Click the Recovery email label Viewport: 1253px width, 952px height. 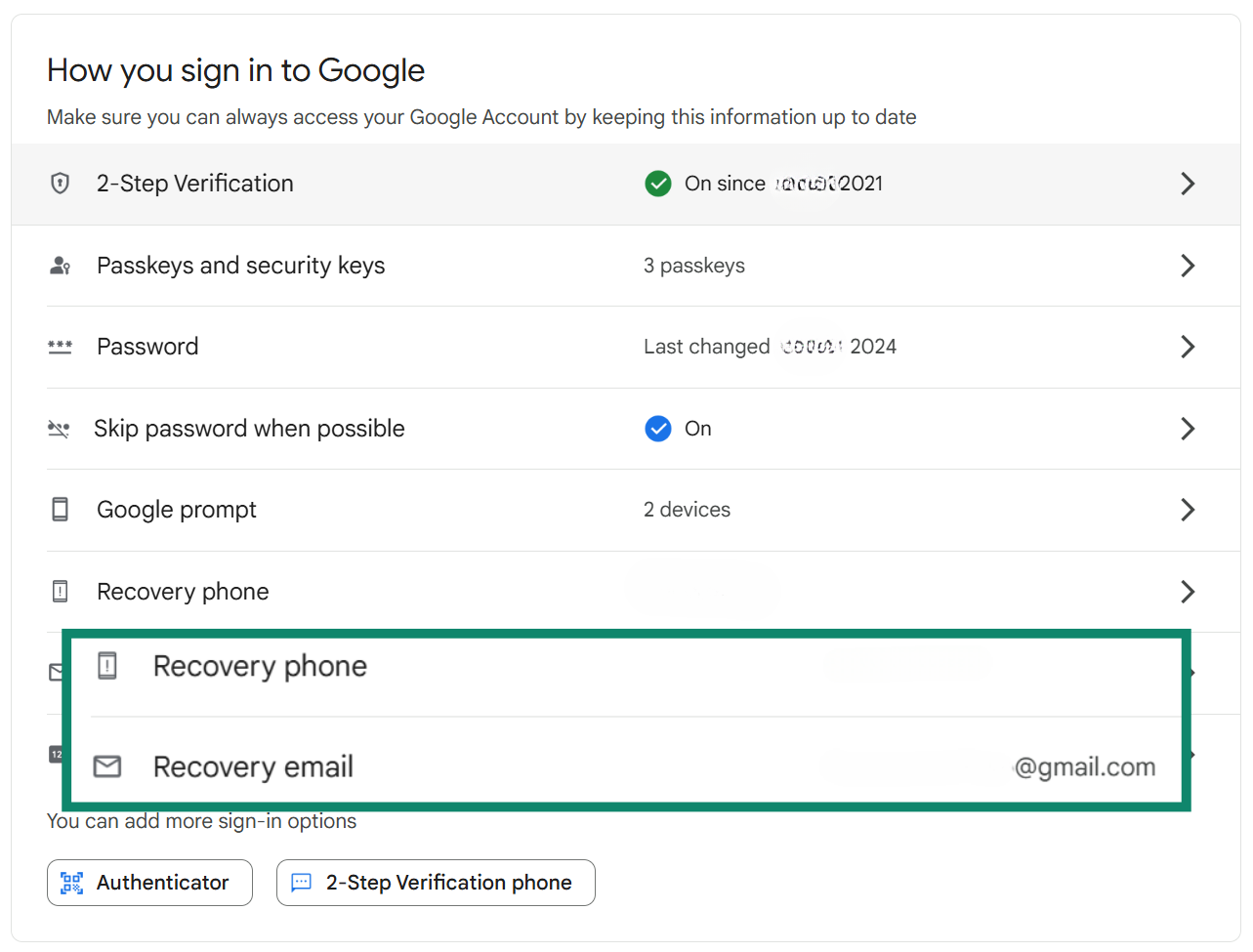coord(253,766)
